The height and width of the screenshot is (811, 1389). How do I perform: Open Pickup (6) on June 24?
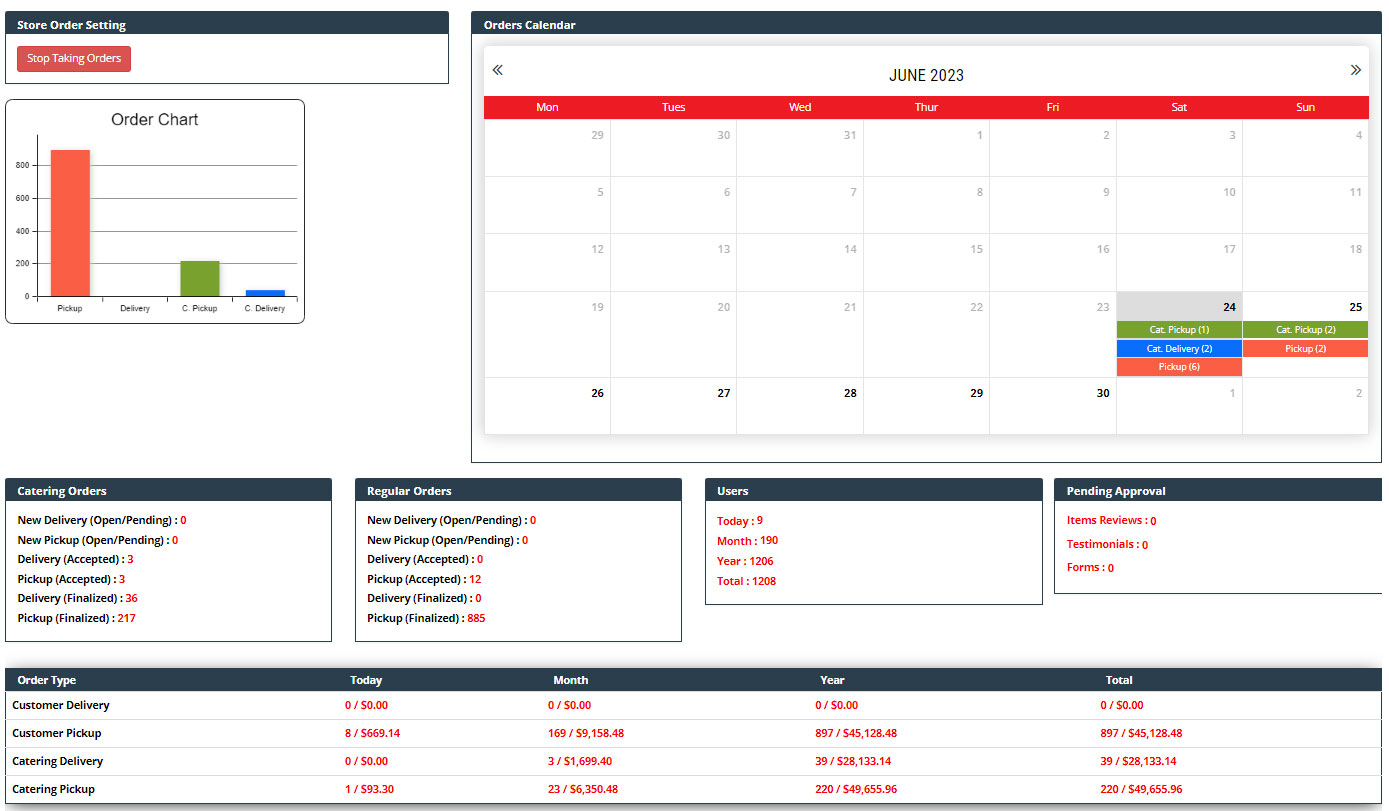tap(1179, 367)
